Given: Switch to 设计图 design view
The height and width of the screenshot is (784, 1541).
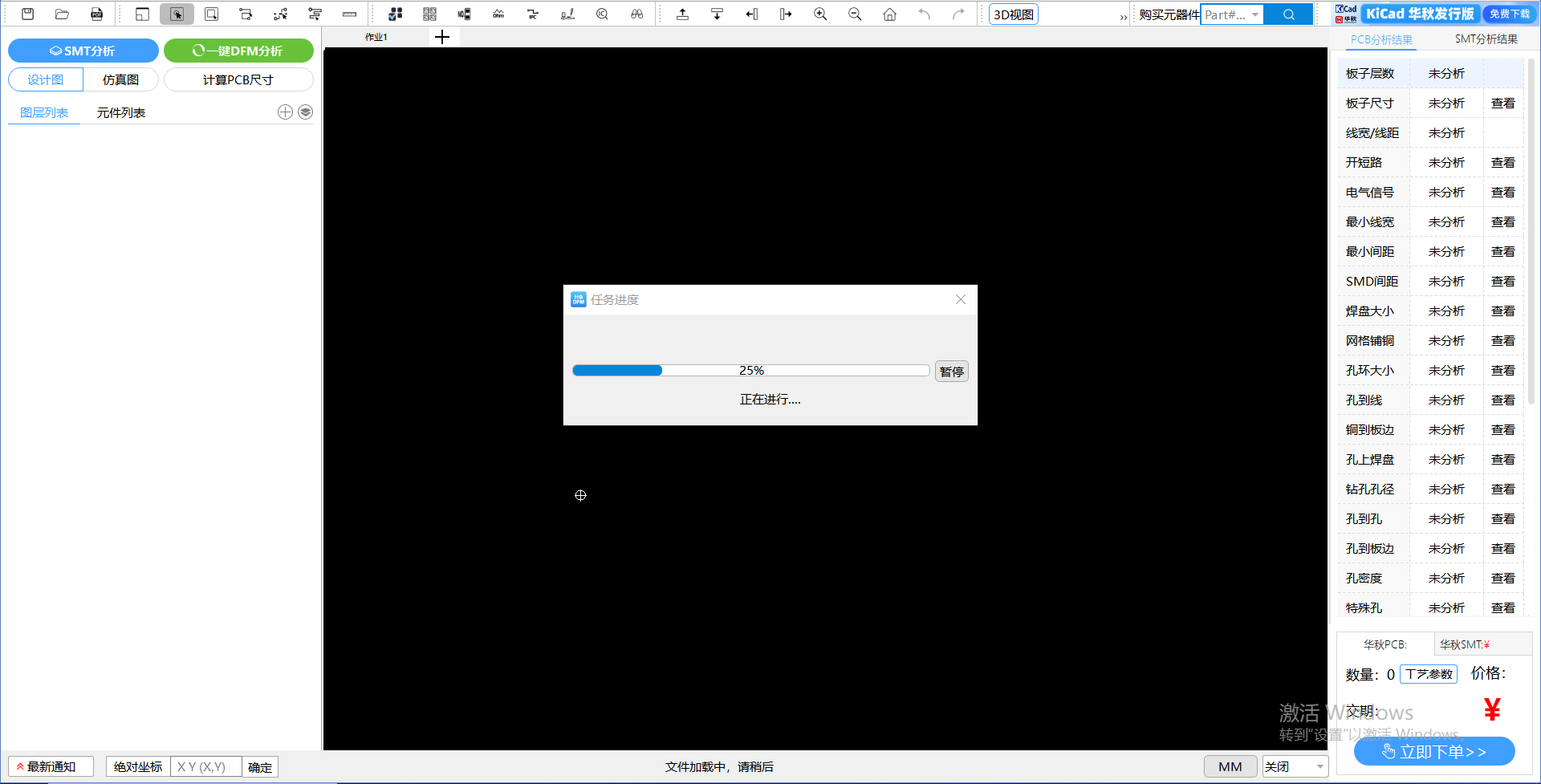Looking at the screenshot, I should tap(46, 79).
